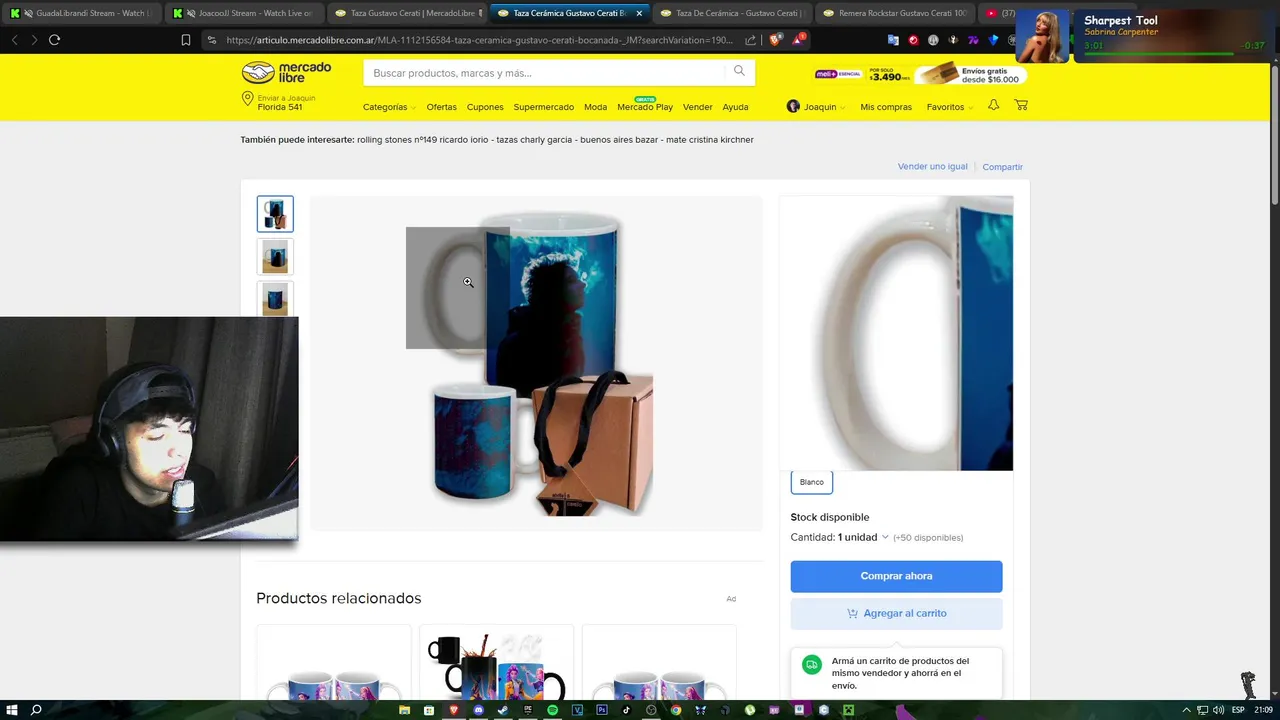Viewport: 1280px width, 720px height.
Task: Click Agregar al carrito button
Action: 896,613
